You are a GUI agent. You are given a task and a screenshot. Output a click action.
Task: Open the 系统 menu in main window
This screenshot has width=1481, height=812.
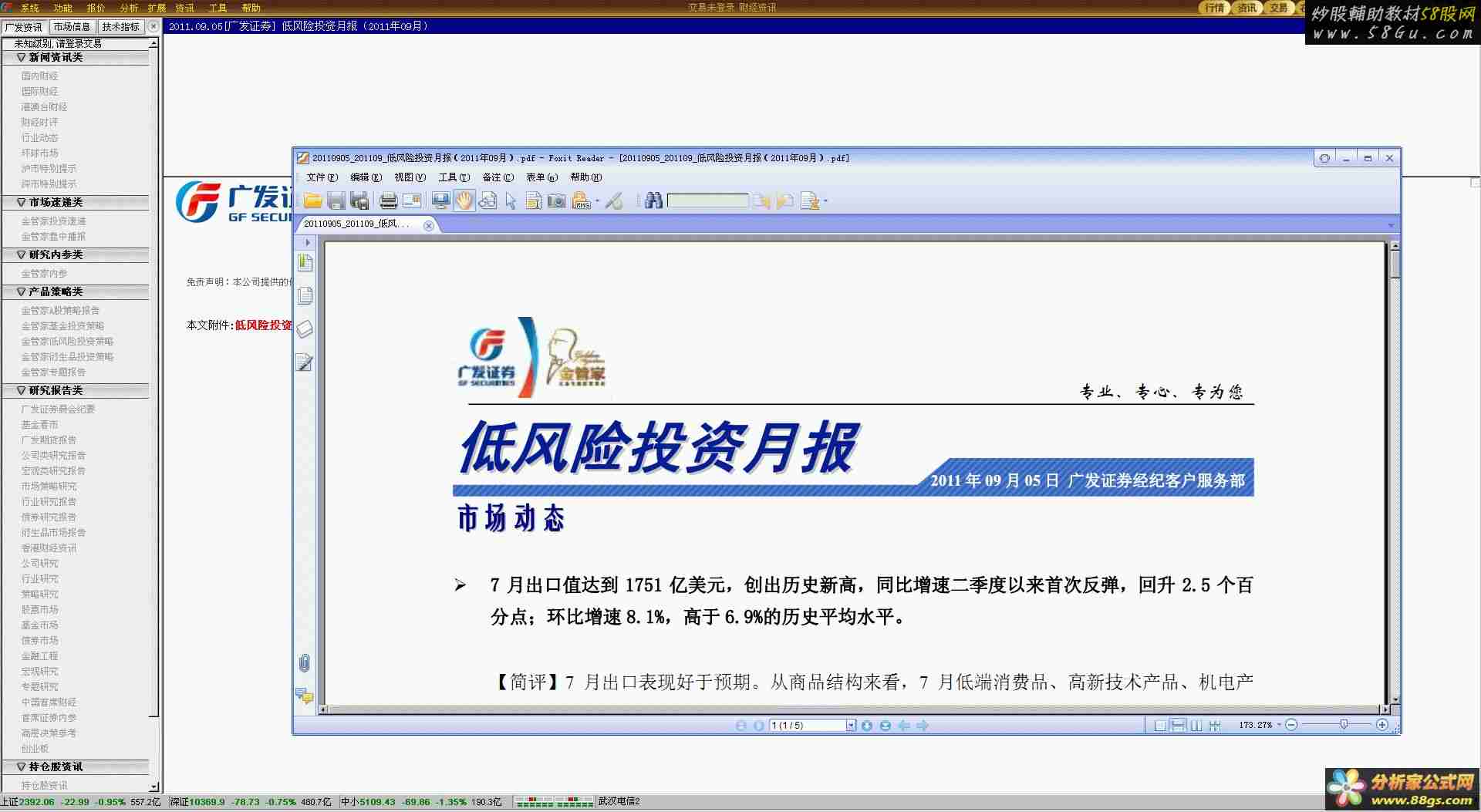coord(29,8)
